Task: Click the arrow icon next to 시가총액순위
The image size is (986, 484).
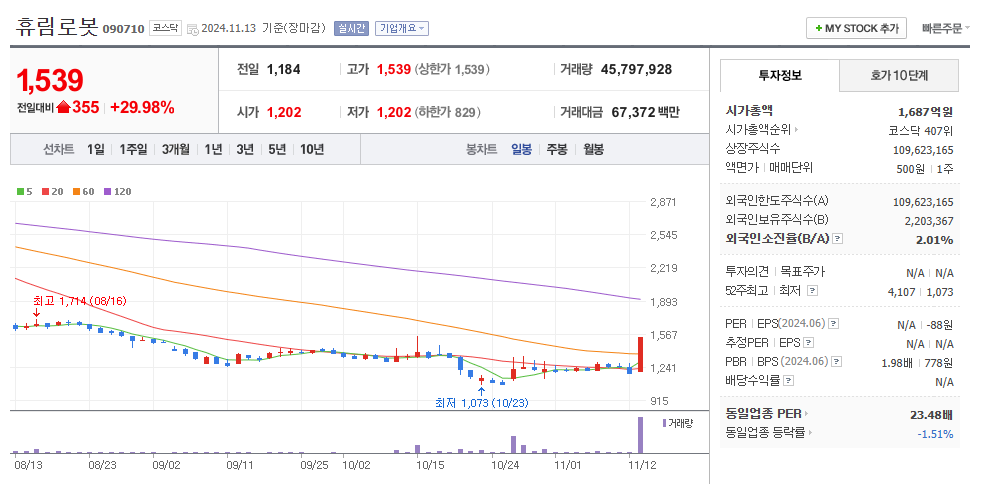Action: pos(797,130)
